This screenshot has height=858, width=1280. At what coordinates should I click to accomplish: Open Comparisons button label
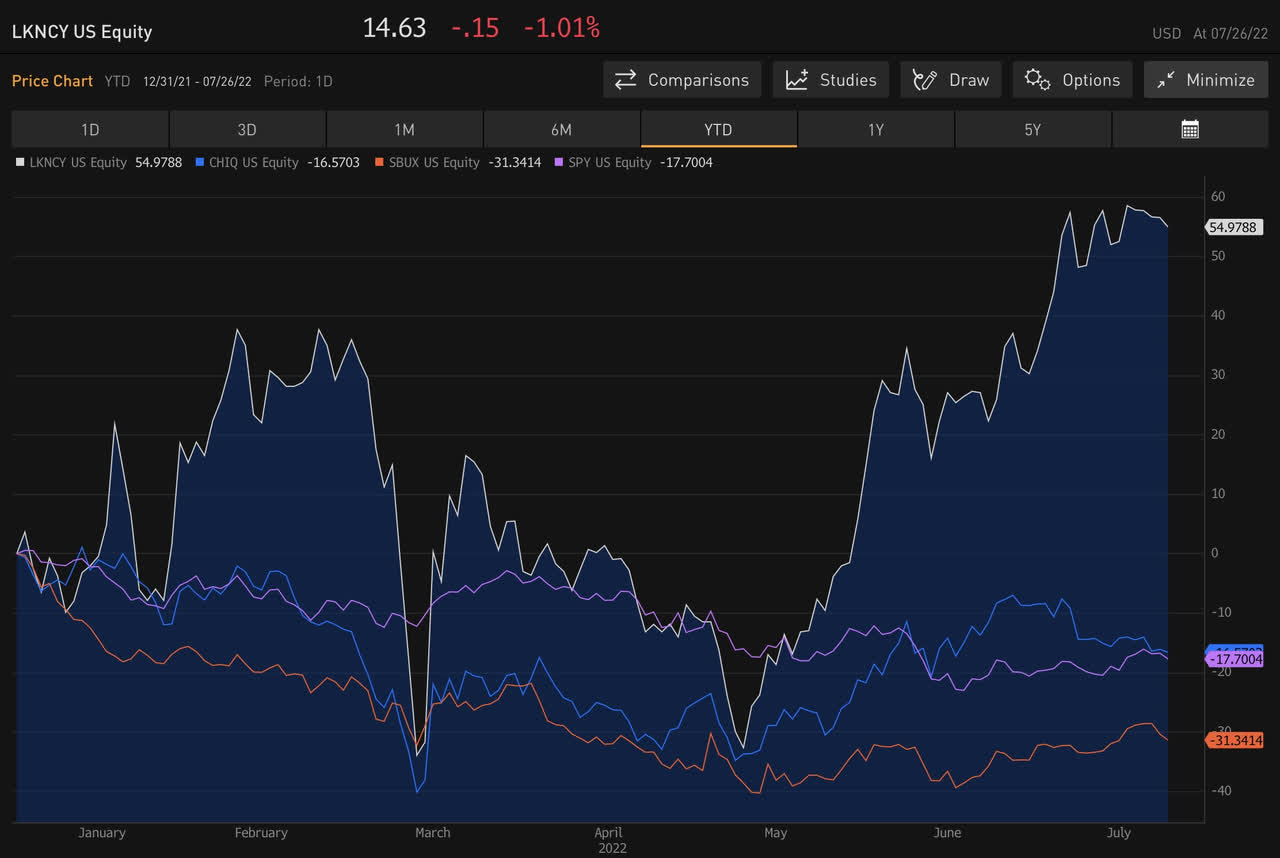tap(698, 80)
